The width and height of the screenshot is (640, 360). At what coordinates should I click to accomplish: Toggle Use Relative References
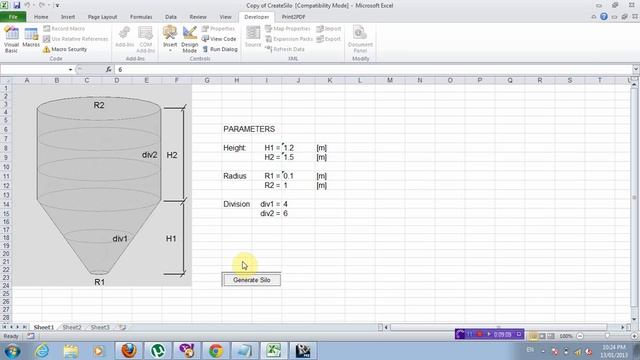[x=76, y=39]
